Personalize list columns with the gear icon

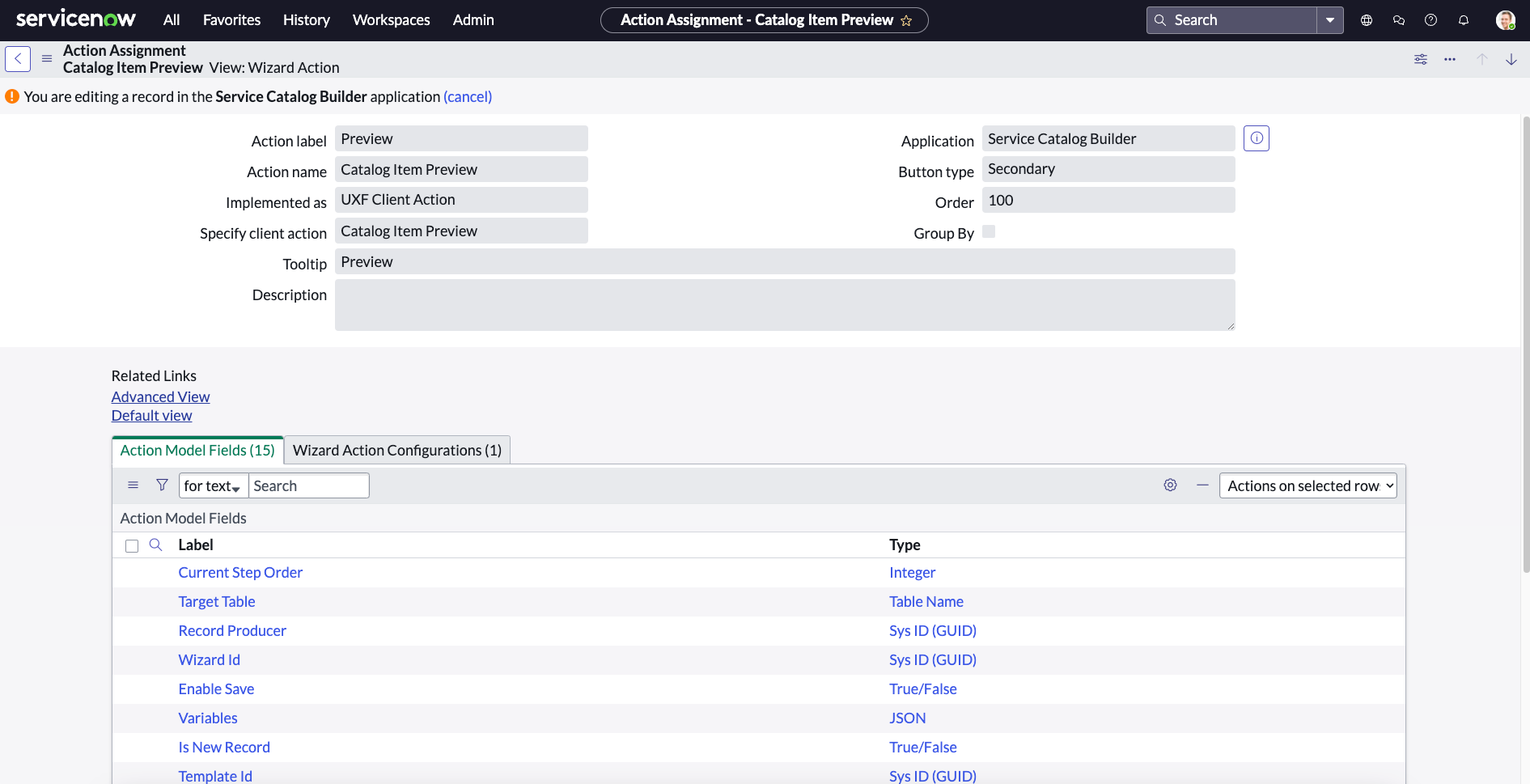[x=1170, y=485]
